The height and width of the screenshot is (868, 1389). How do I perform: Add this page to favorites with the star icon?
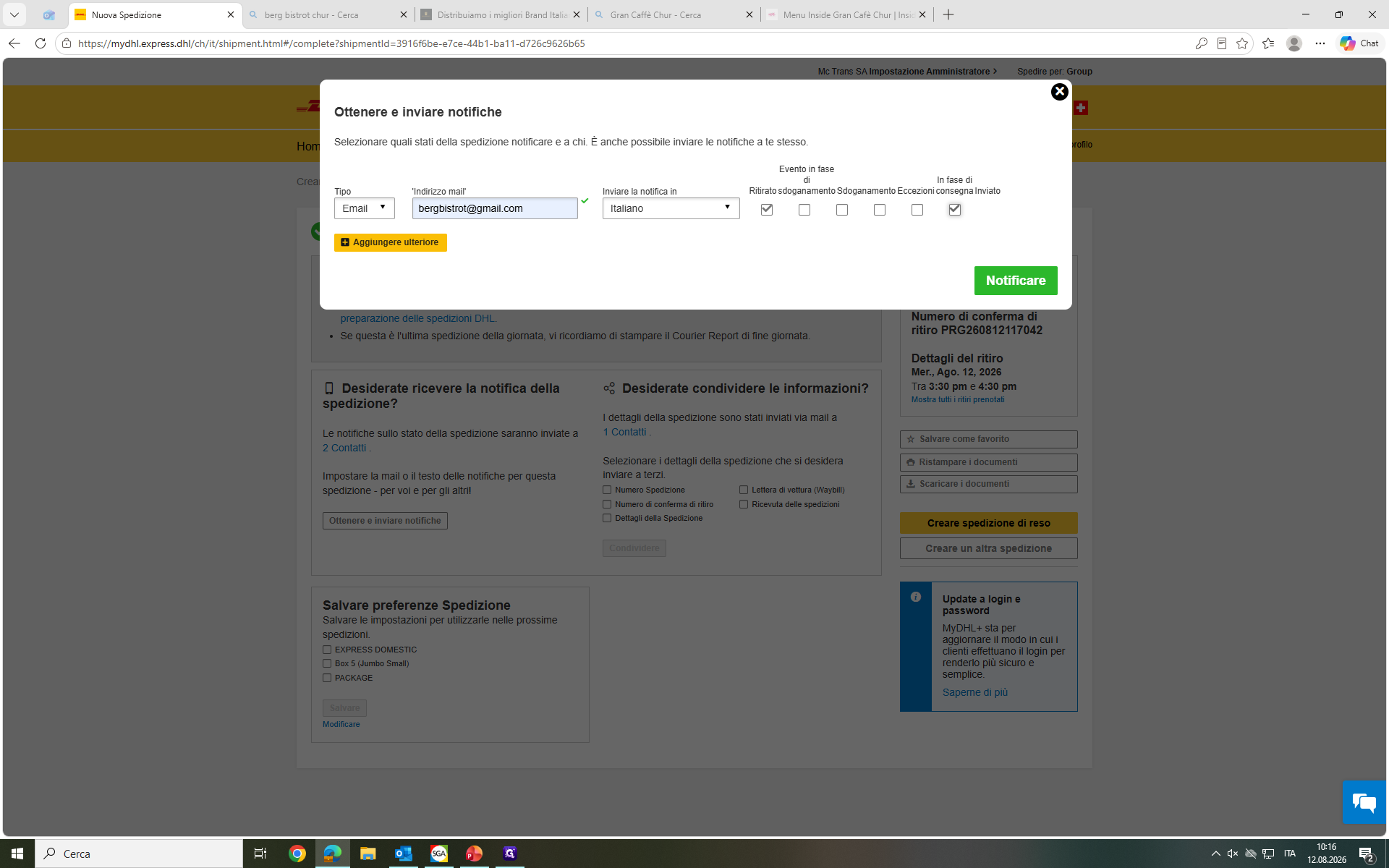point(1242,43)
